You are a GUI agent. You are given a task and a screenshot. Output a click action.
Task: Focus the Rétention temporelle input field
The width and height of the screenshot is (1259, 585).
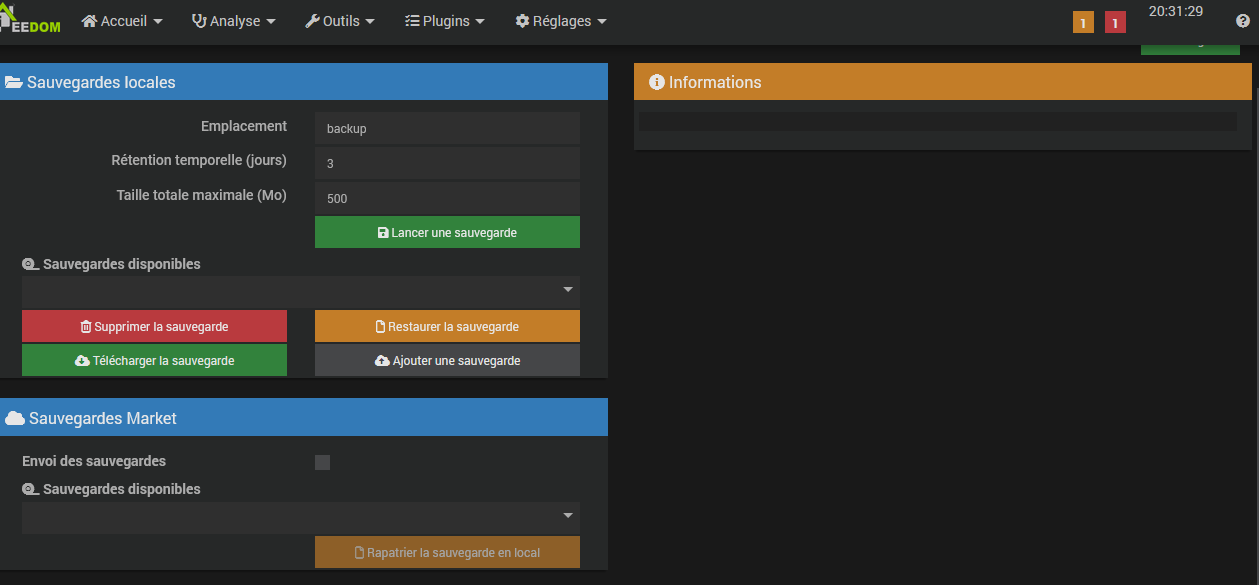(x=447, y=163)
